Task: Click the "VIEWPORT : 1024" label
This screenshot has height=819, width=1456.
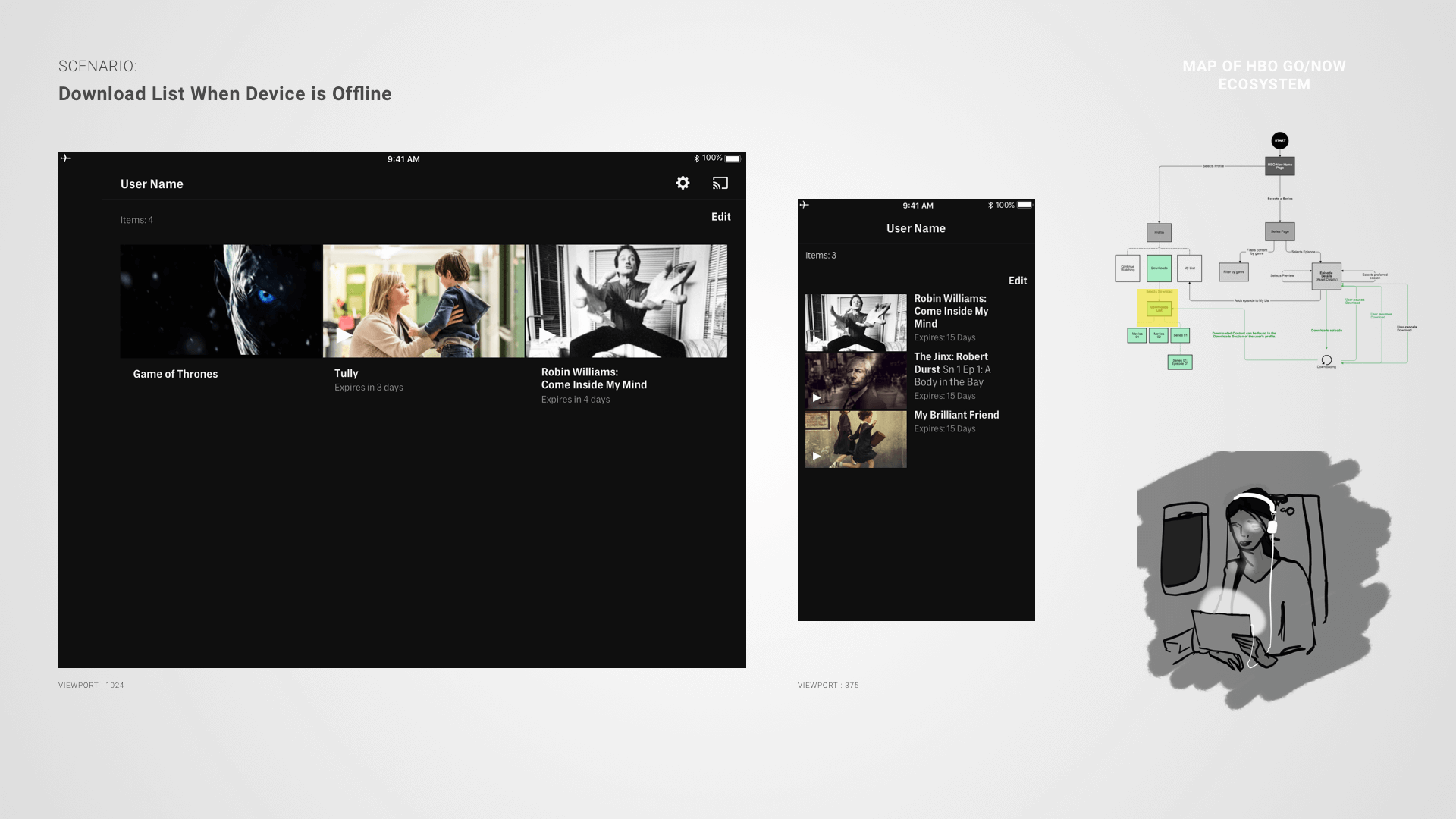Action: (x=91, y=686)
